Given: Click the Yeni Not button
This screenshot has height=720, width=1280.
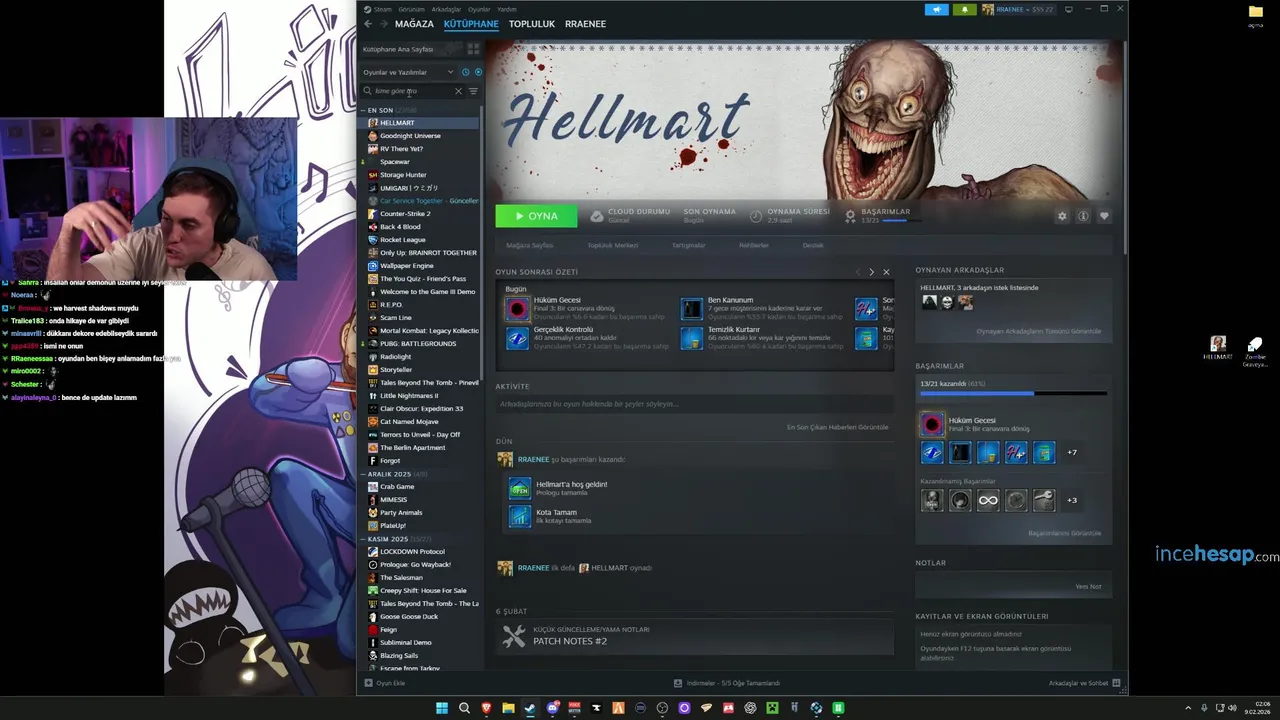Looking at the screenshot, I should (x=1088, y=587).
